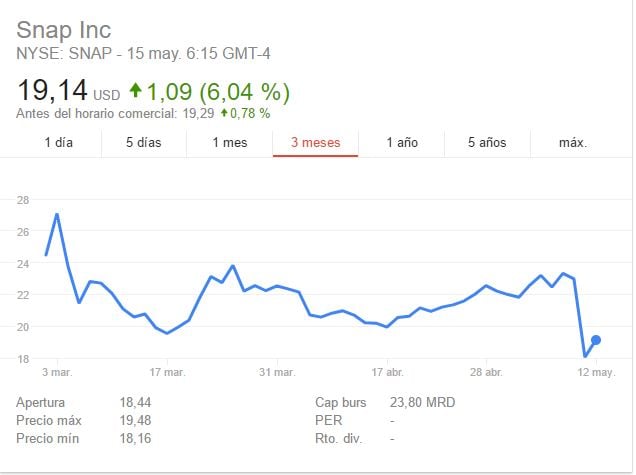Screen dimensions: 636x475
Task: Click the 12 may. date label
Action: click(x=593, y=372)
